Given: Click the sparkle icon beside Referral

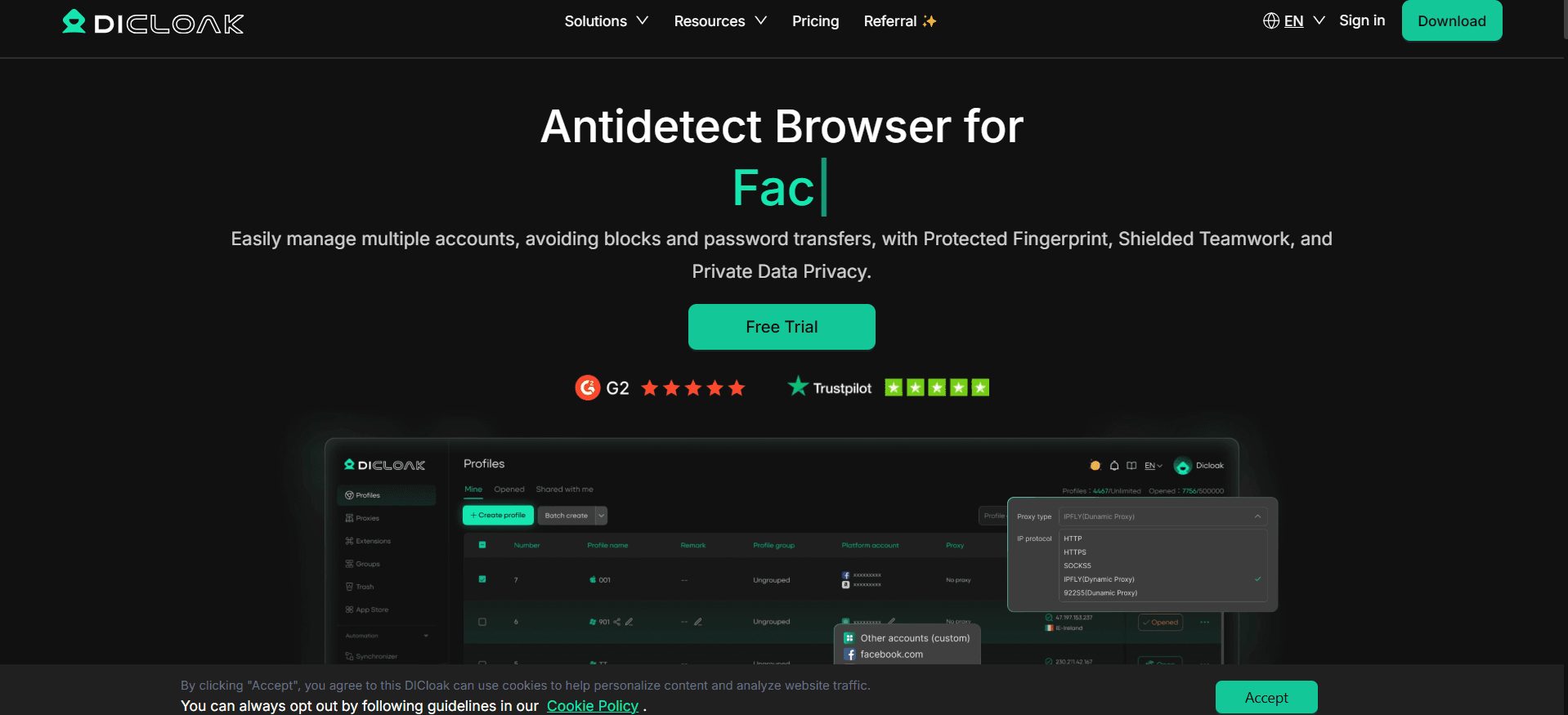Looking at the screenshot, I should coord(929,21).
